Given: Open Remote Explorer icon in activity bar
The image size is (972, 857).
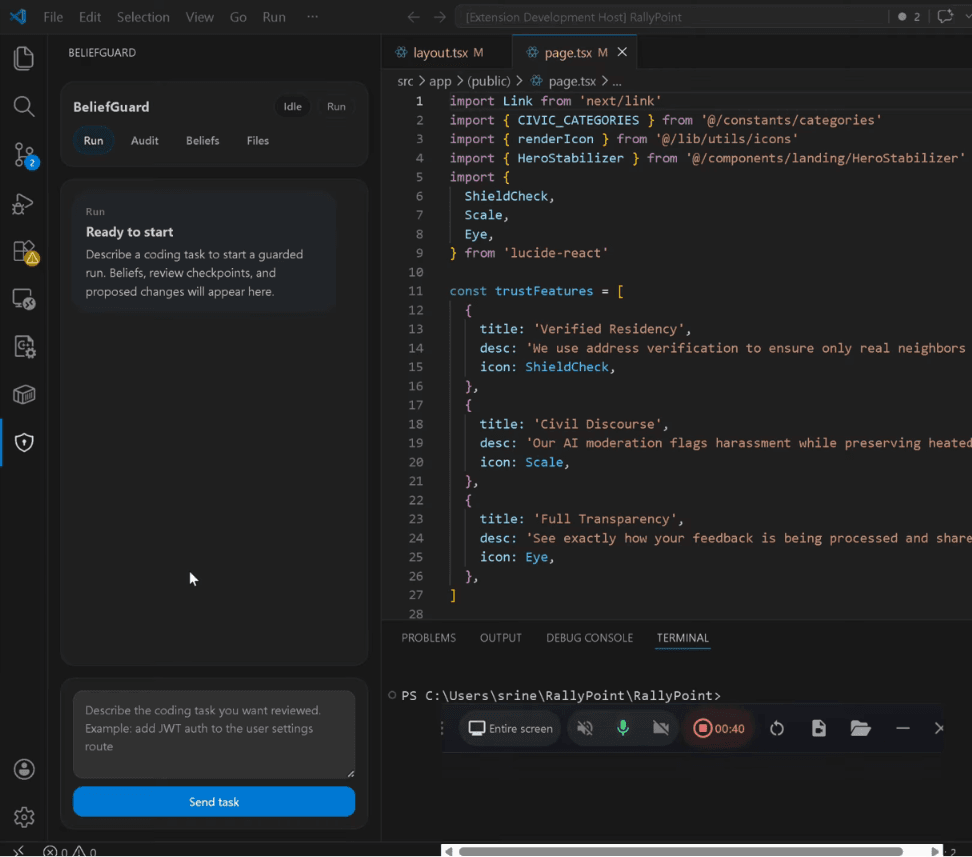Looking at the screenshot, I should click(24, 300).
